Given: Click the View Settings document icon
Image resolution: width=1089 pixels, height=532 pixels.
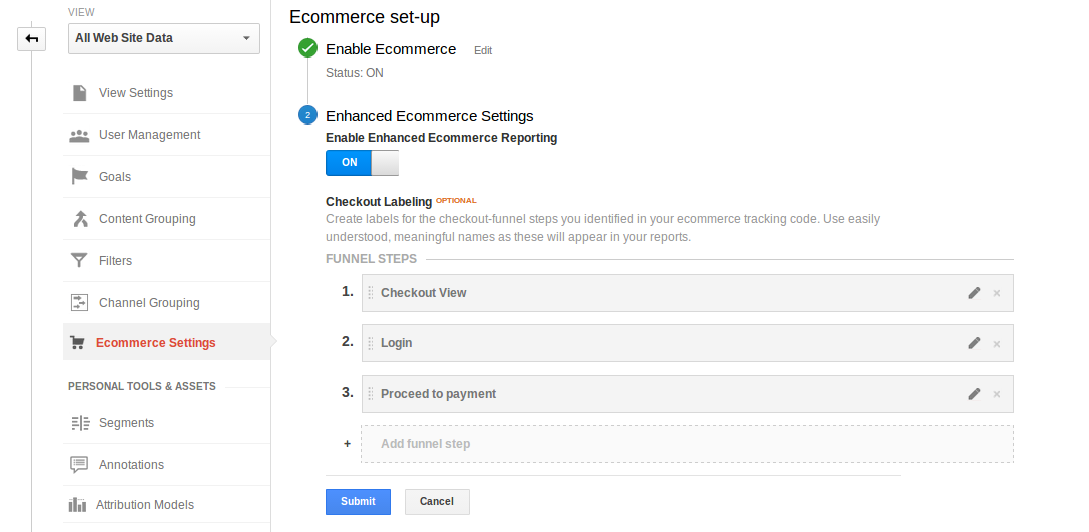Looking at the screenshot, I should click(x=79, y=93).
